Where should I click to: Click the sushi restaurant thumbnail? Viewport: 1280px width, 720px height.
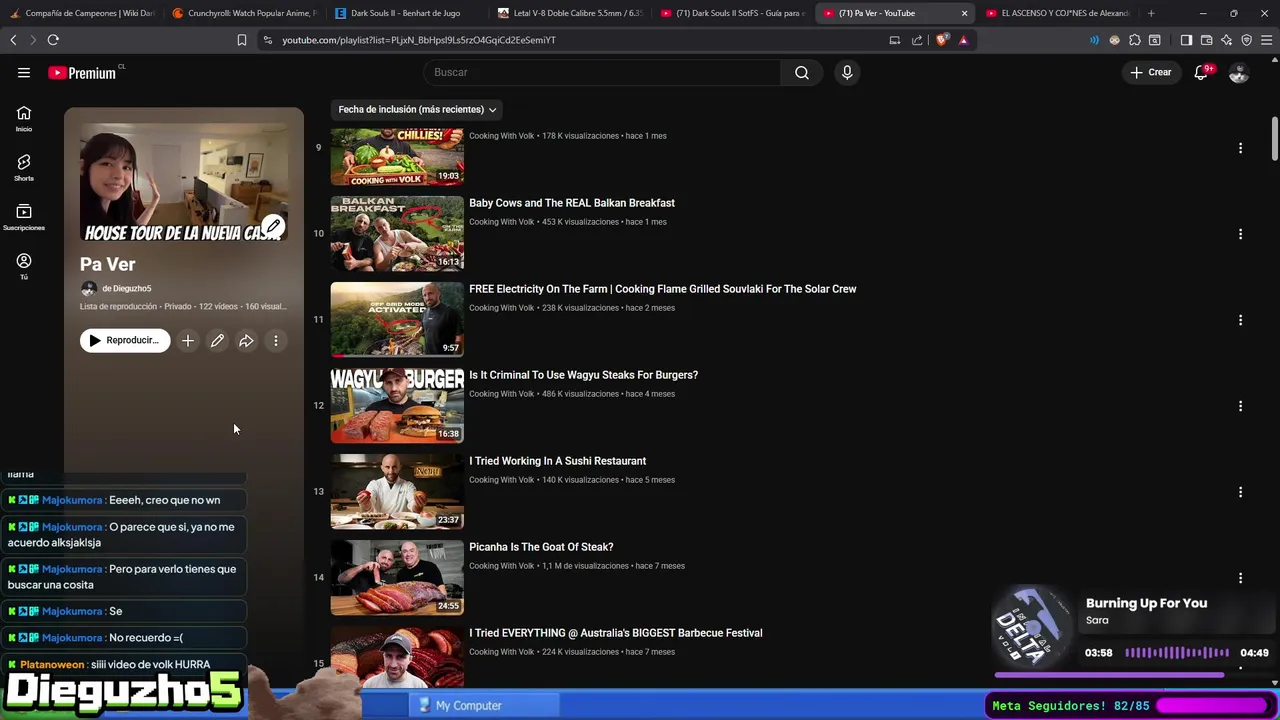tap(397, 491)
